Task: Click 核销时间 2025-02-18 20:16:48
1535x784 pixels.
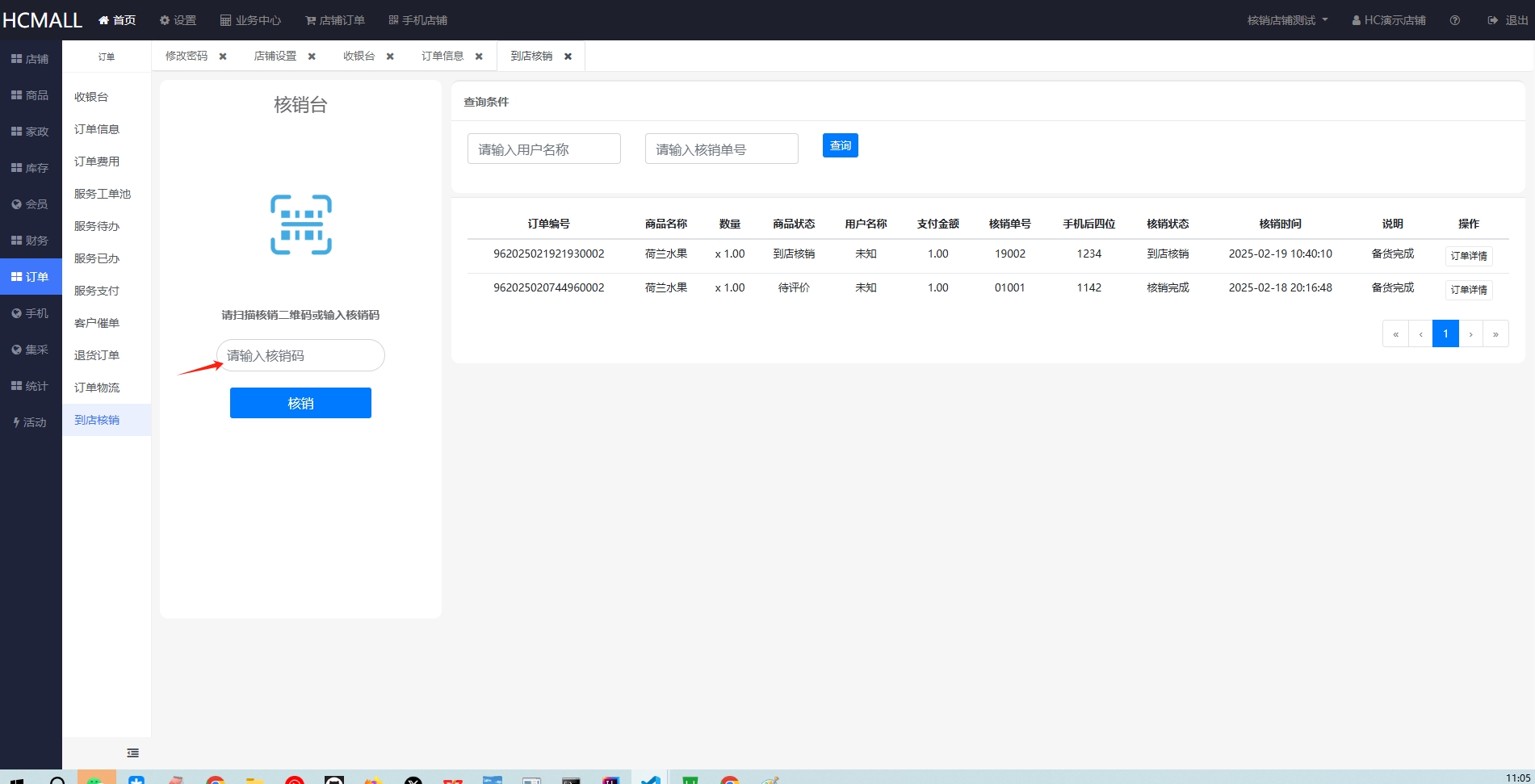Action: pyautogui.click(x=1281, y=287)
